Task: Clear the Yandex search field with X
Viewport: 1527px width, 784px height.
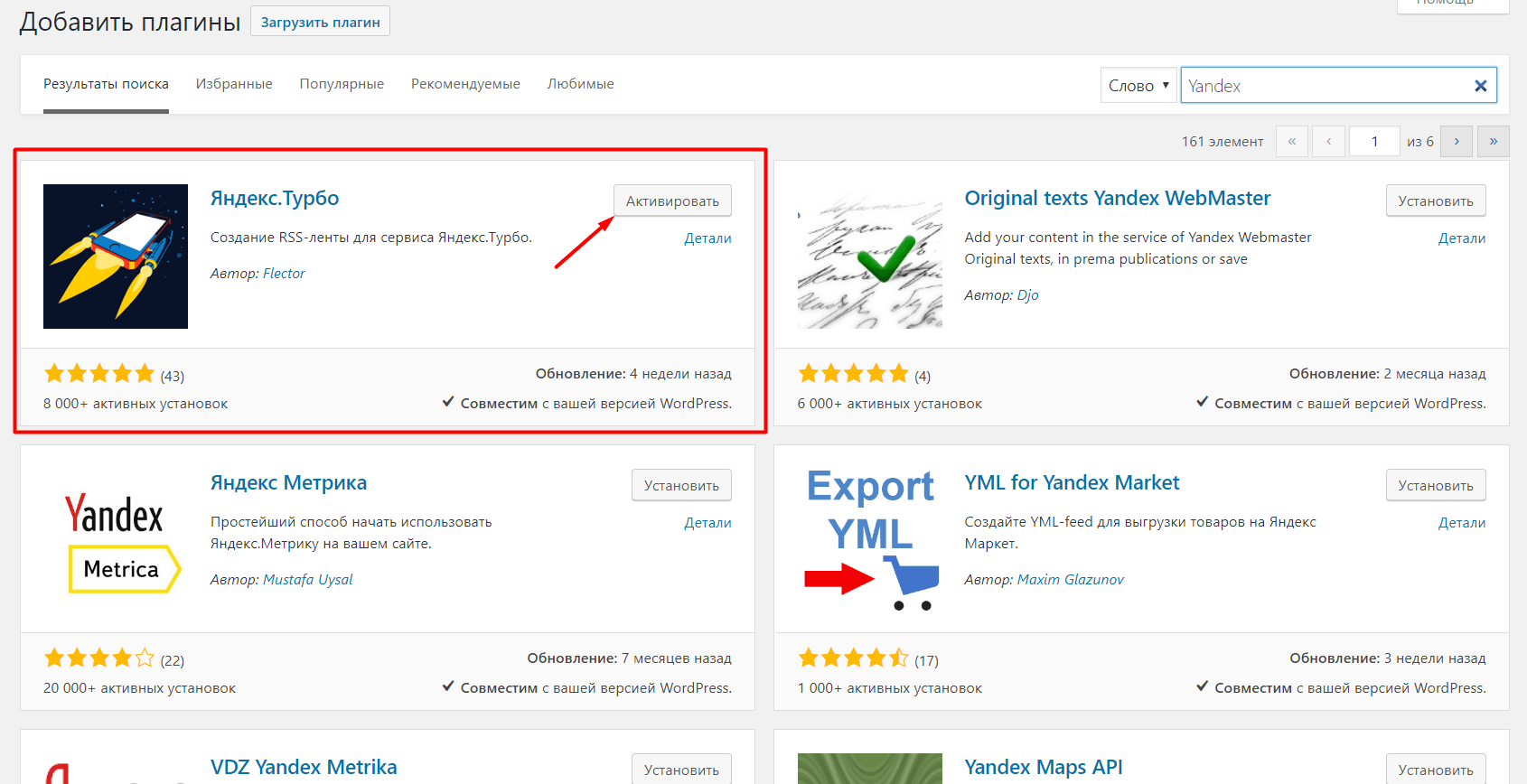Action: (1480, 86)
